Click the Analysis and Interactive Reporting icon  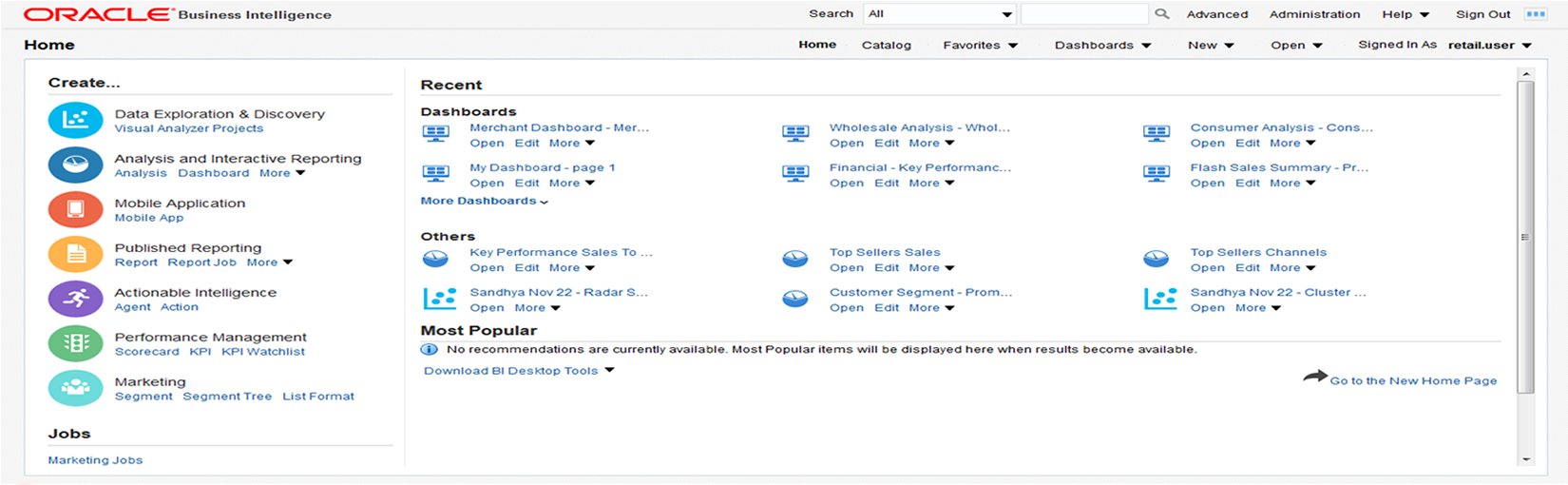pos(75,165)
